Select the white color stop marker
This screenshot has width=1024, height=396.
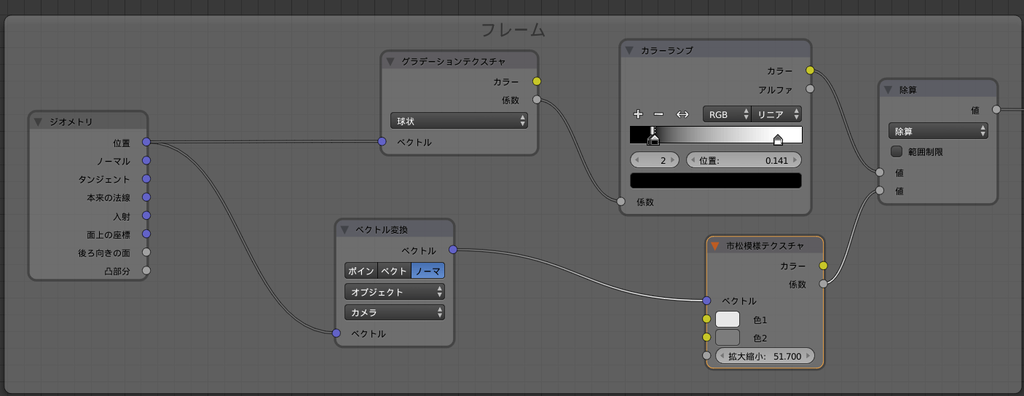tap(778, 139)
